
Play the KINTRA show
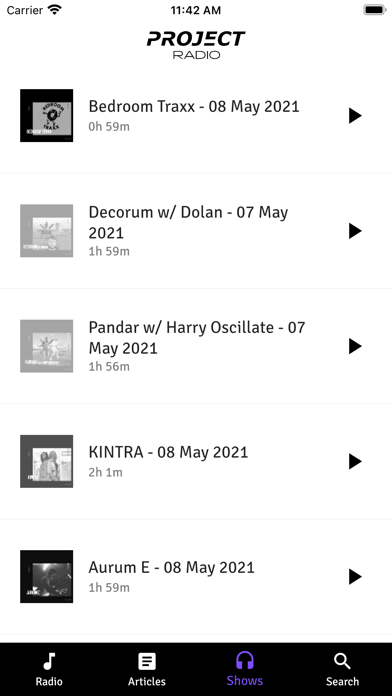tap(355, 462)
